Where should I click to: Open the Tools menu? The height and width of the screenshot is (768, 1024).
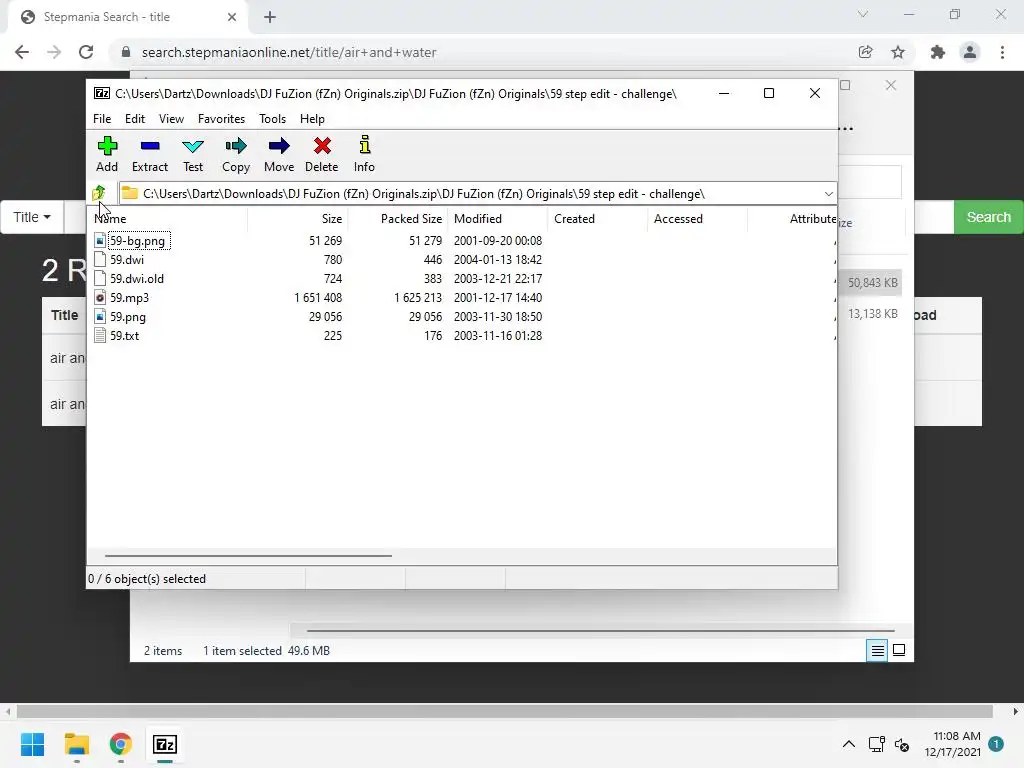(272, 119)
